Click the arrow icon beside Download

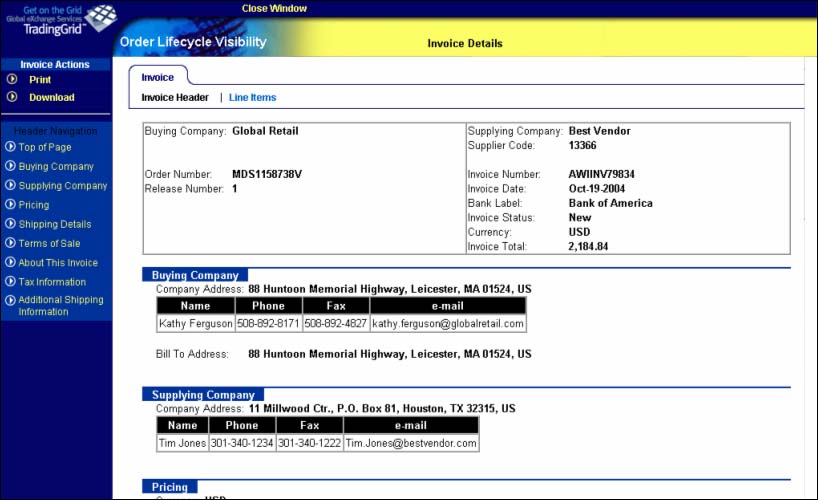[12, 97]
